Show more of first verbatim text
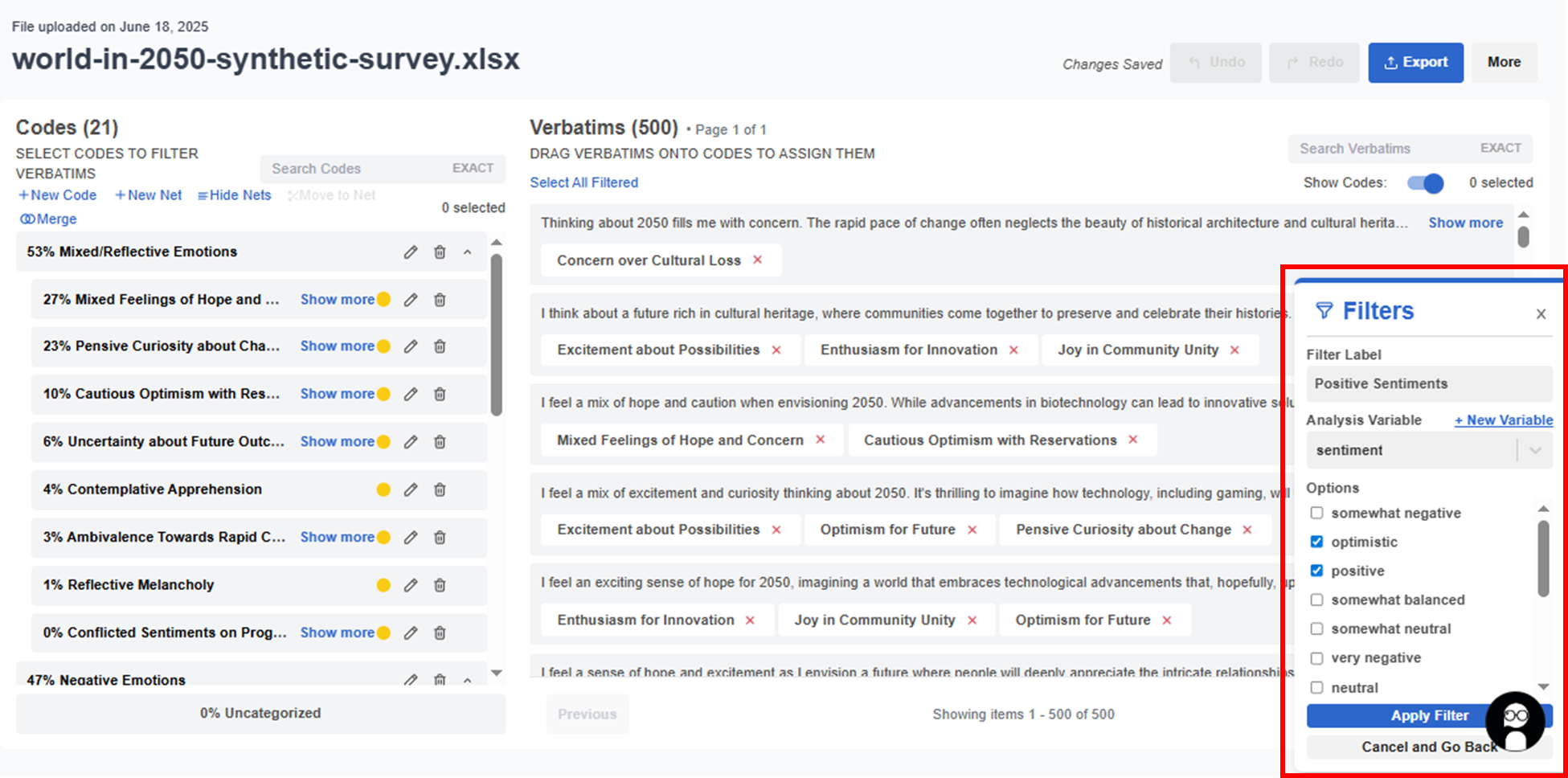Screen dimensions: 1568x778 pyautogui.click(x=1465, y=223)
